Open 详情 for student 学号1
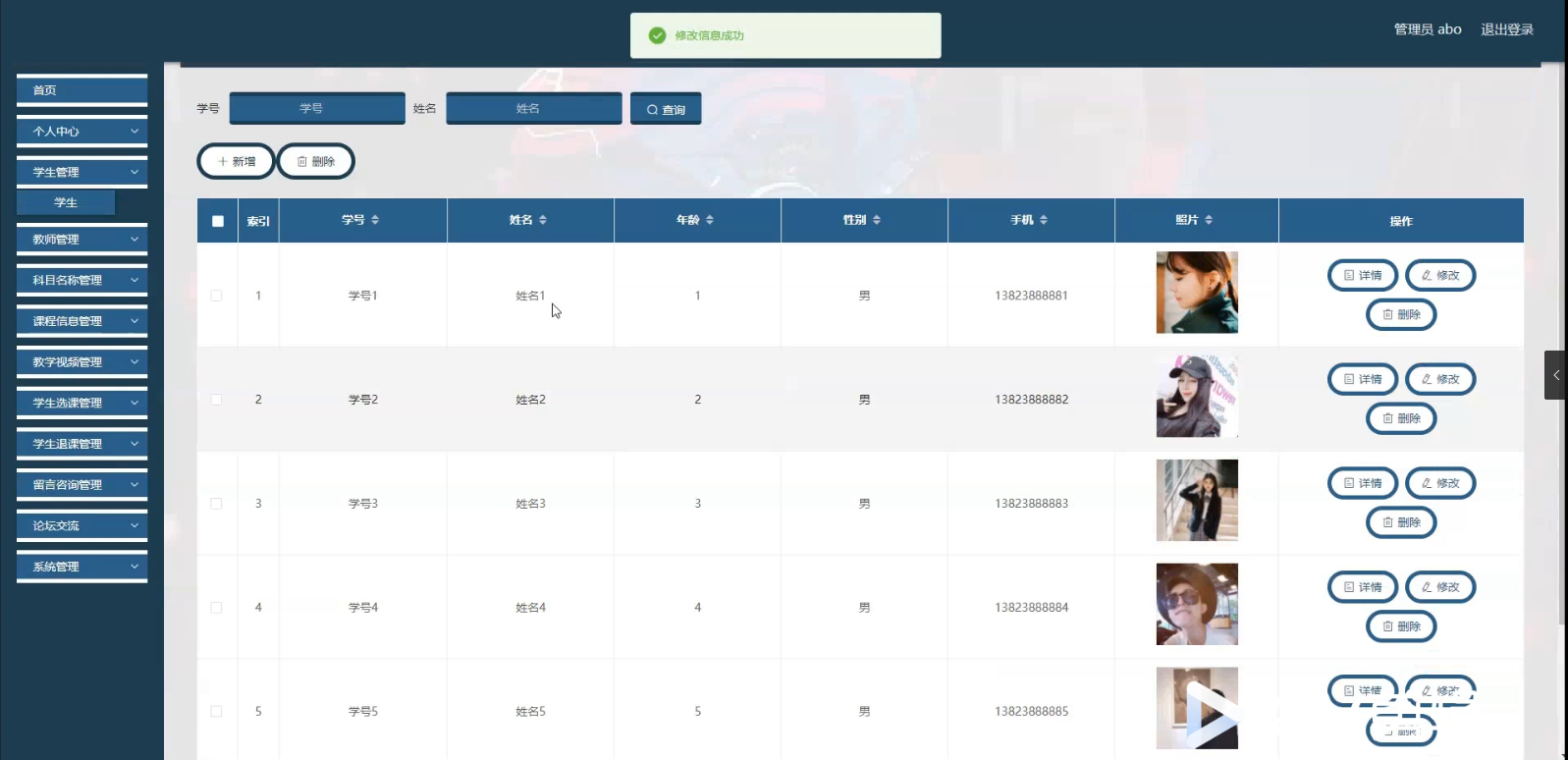 tap(1362, 276)
